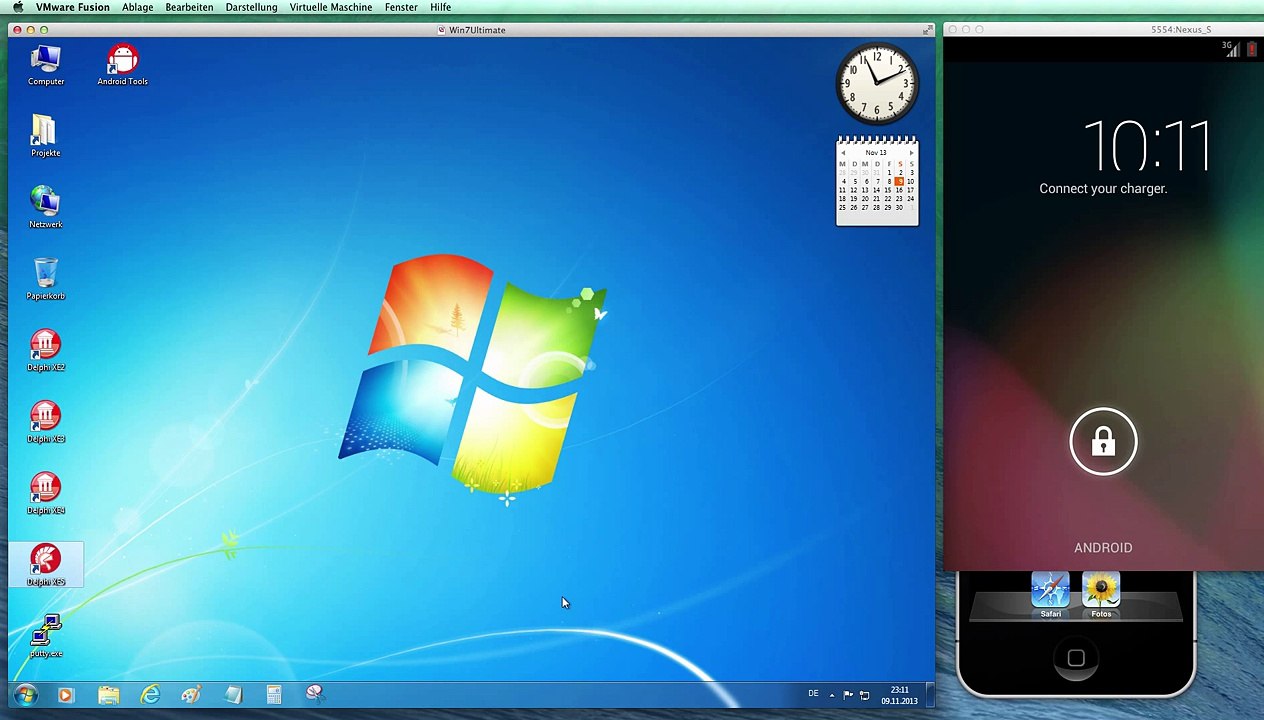Click the 5554:Nexus_S emulator window title
This screenshot has width=1264, height=720.
pyautogui.click(x=1181, y=30)
